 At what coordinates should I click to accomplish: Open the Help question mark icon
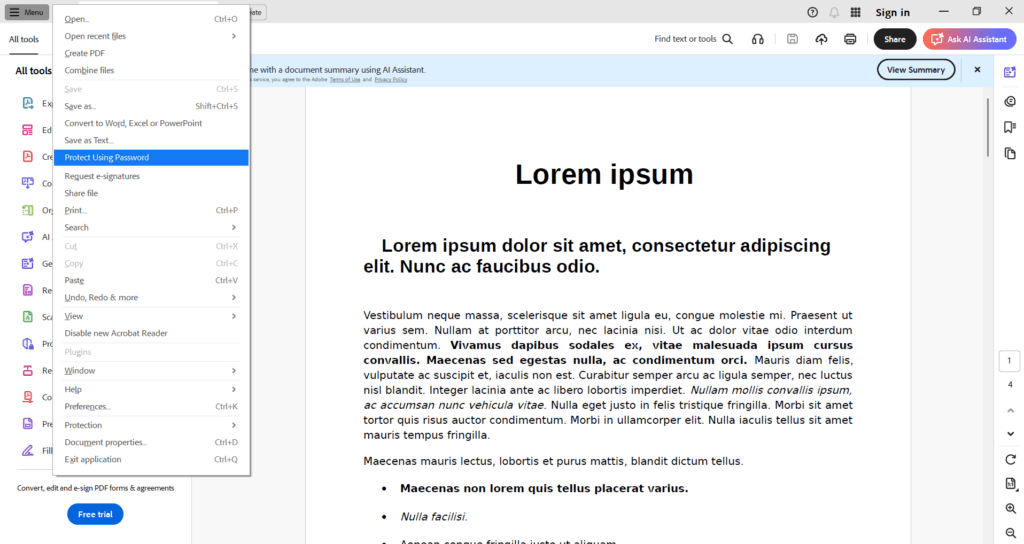point(812,12)
